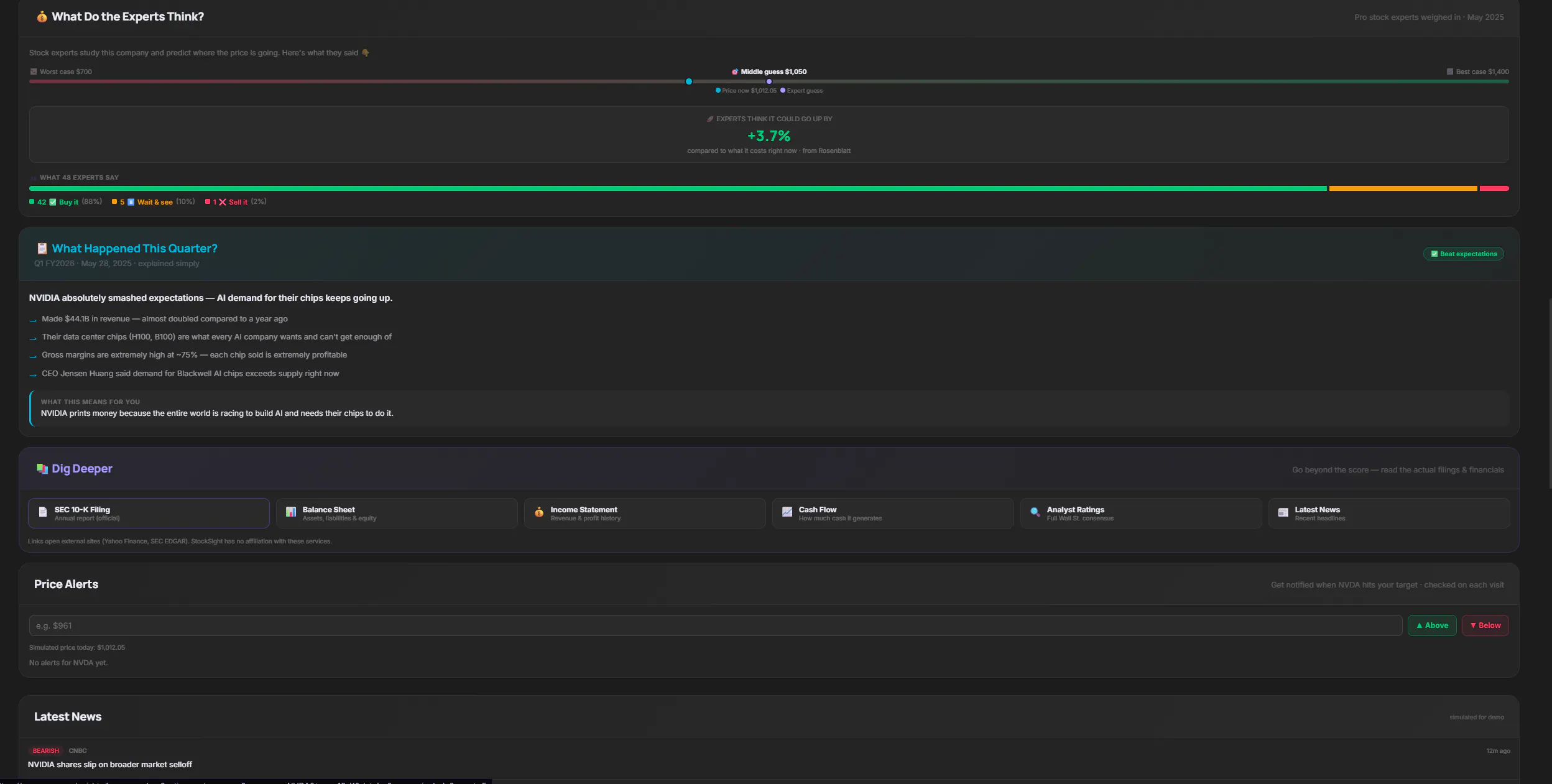Click the +3.7% upside value

pos(769,136)
